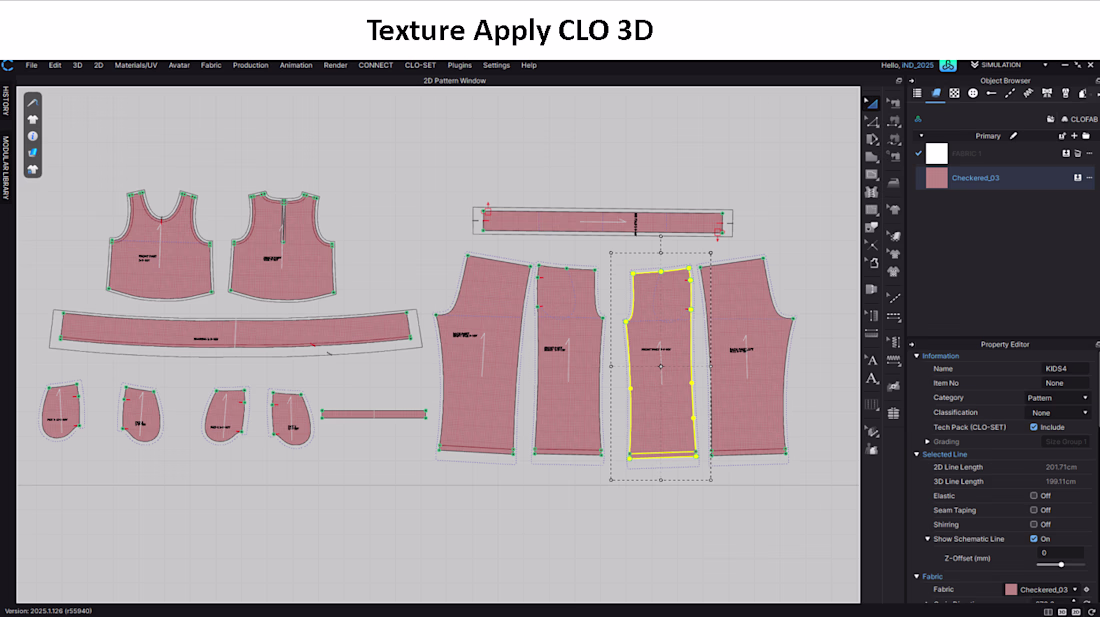Click the pencil rename icon beside Primary
Viewport: 1100px width, 617px height.
[x=1014, y=136]
